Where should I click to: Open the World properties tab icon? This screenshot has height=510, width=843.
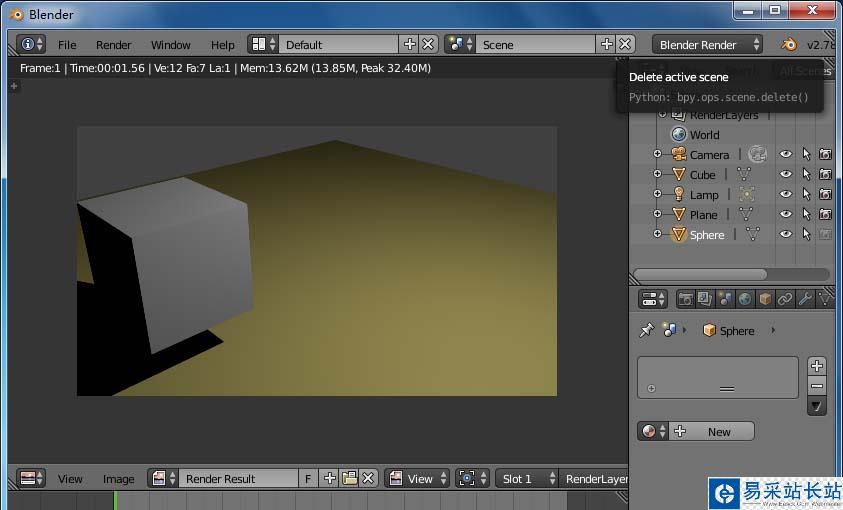pos(745,299)
